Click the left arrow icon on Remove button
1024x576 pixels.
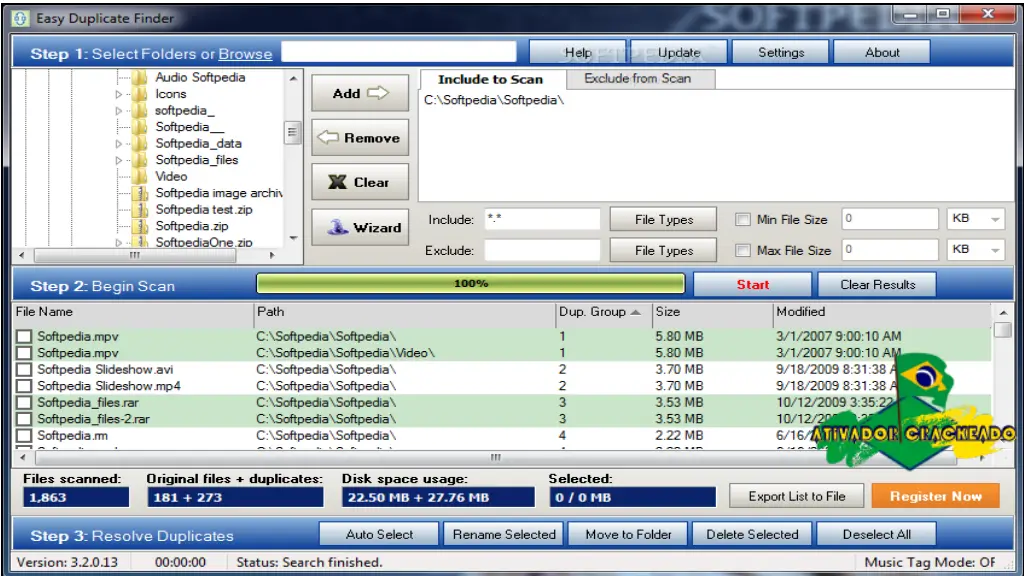pos(328,138)
